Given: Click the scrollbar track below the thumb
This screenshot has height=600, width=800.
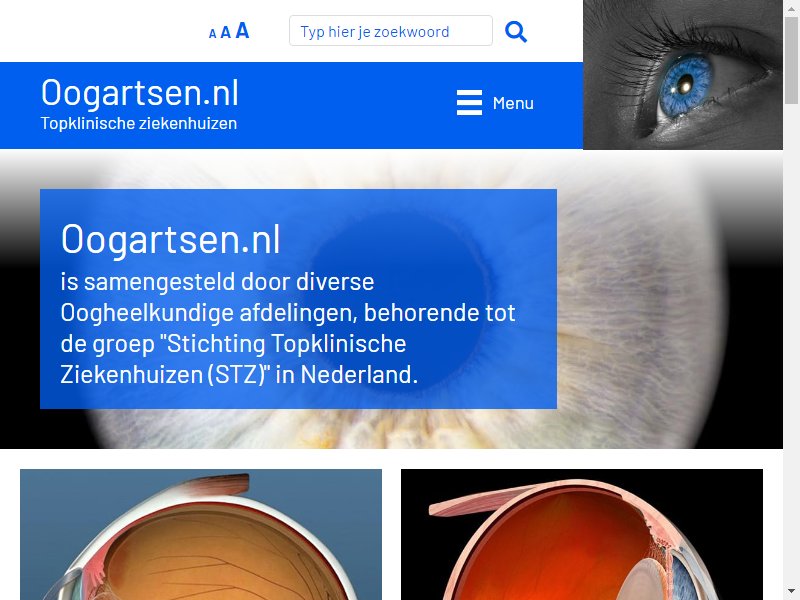Looking at the screenshot, I should click(791, 347).
